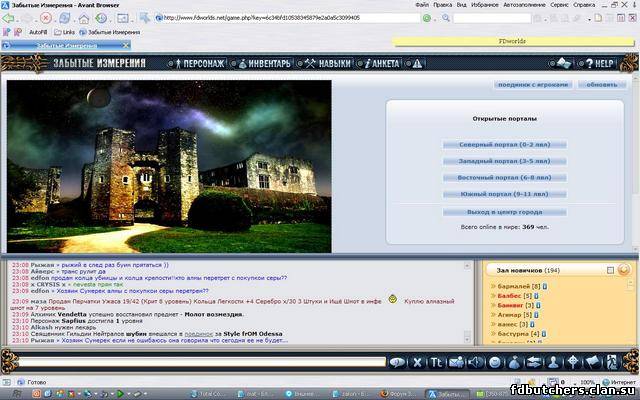
Task: Open zoom 100% dropdown in status bar
Action: click(588, 382)
